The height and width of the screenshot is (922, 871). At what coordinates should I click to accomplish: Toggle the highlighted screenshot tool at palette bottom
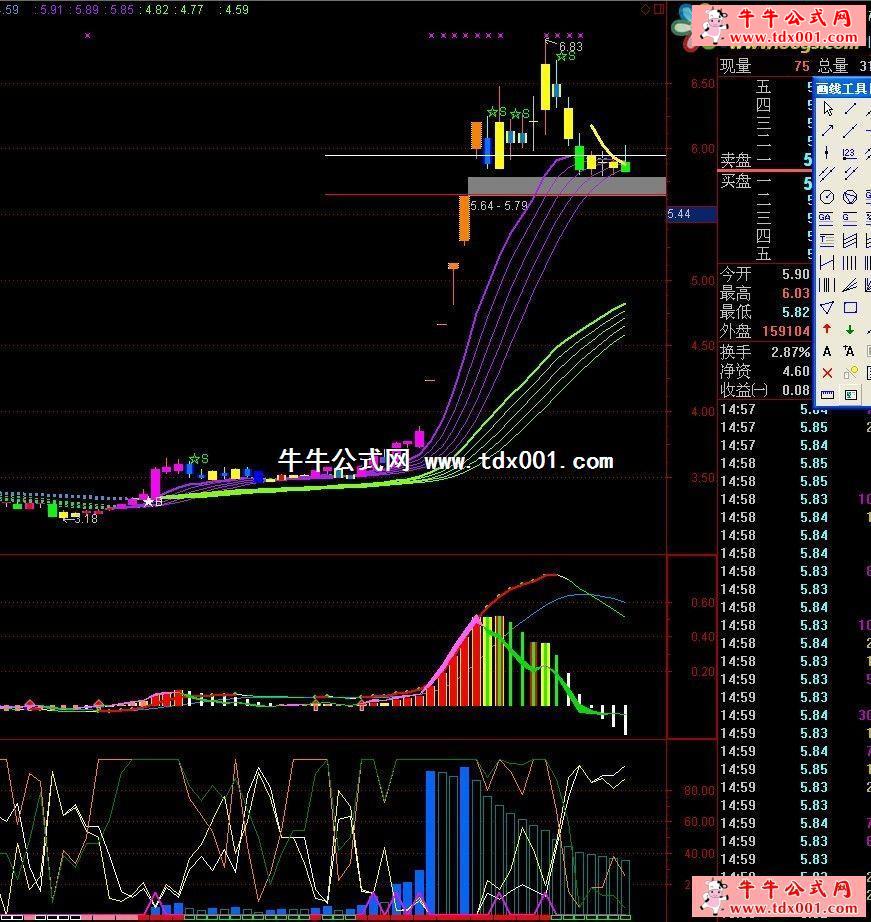pos(850,395)
